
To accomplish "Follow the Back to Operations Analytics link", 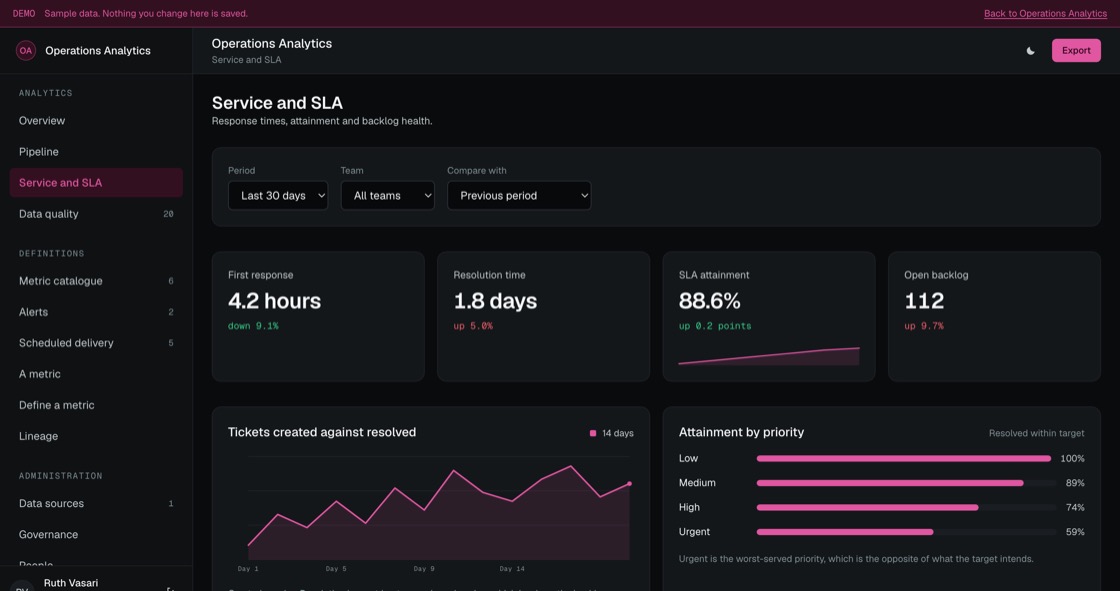I will click(x=1045, y=14).
